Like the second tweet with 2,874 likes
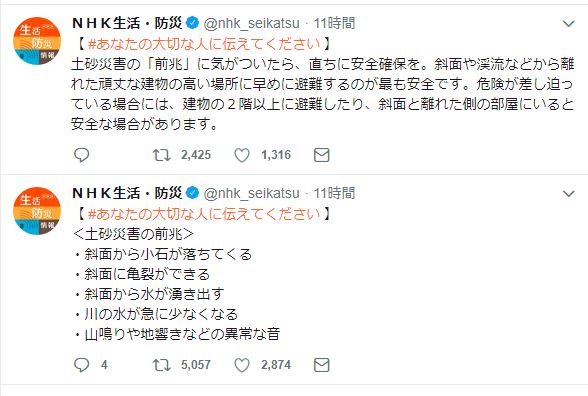 (242, 365)
